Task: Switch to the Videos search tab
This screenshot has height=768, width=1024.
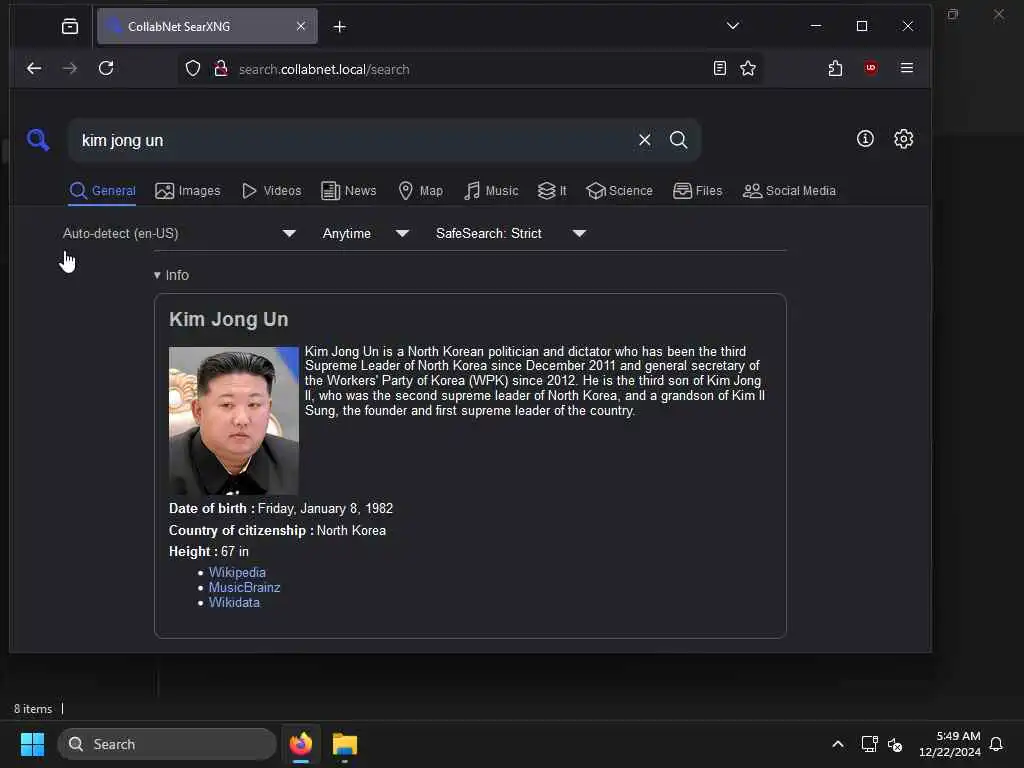Action: (x=272, y=191)
